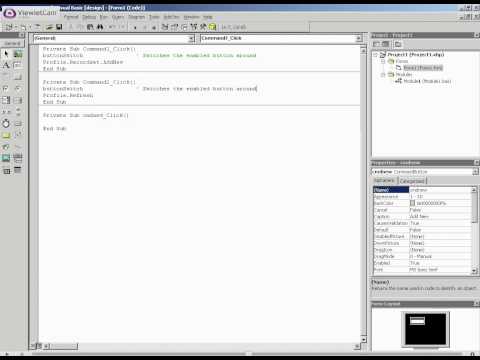Click the Open Project toolbar icon

pyautogui.click(x=50, y=27)
